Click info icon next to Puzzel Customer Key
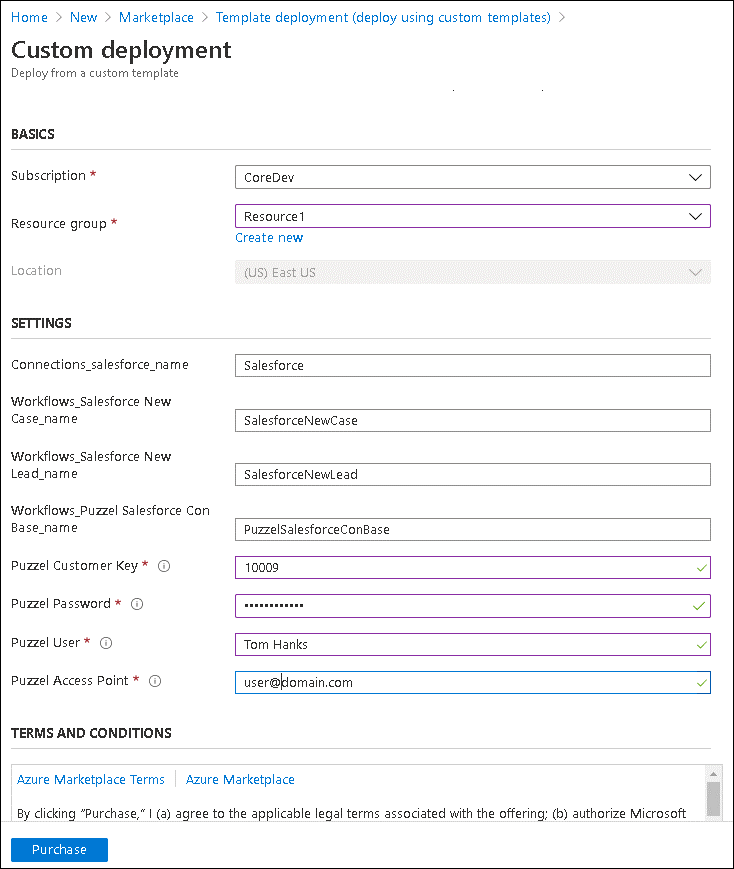The image size is (734, 869). pyautogui.click(x=164, y=566)
